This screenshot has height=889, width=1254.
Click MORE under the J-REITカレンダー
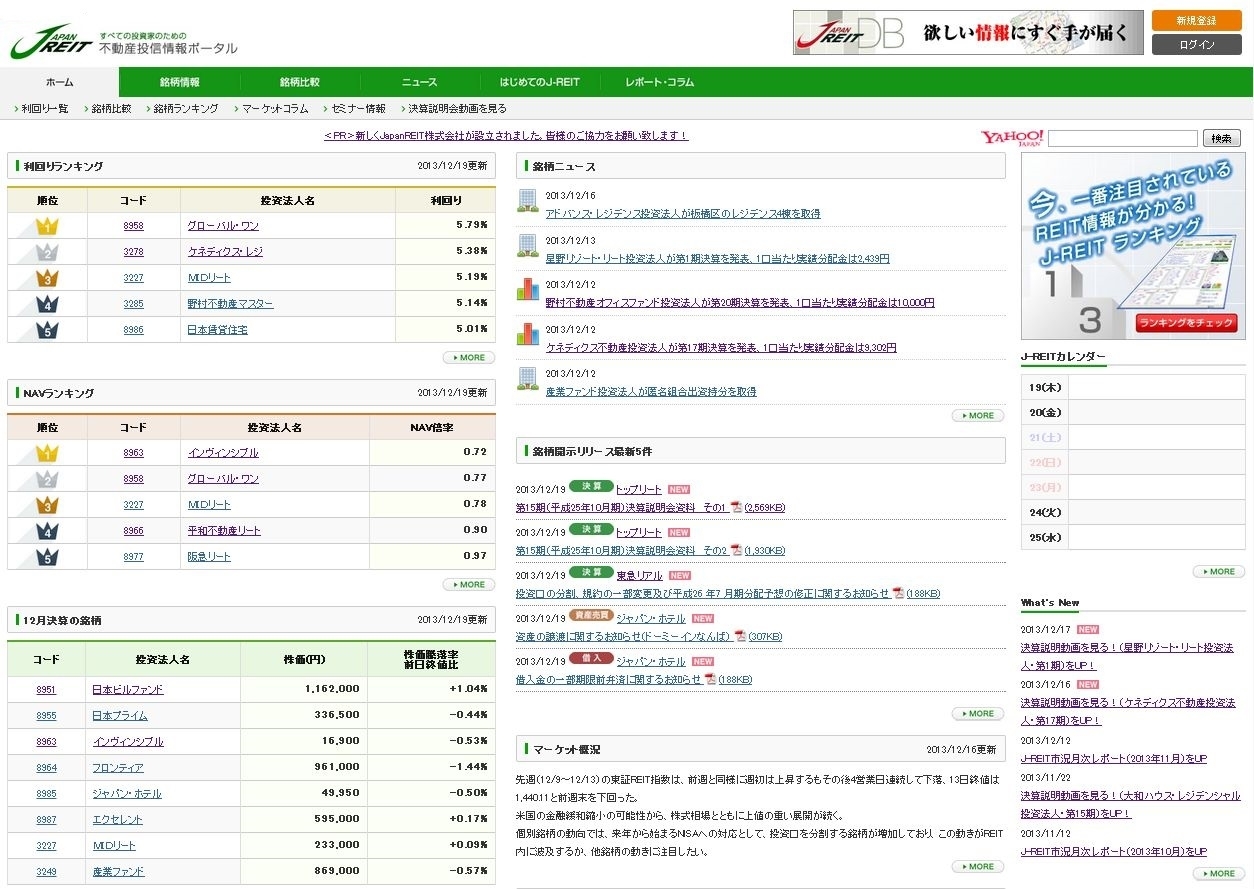pos(1219,571)
